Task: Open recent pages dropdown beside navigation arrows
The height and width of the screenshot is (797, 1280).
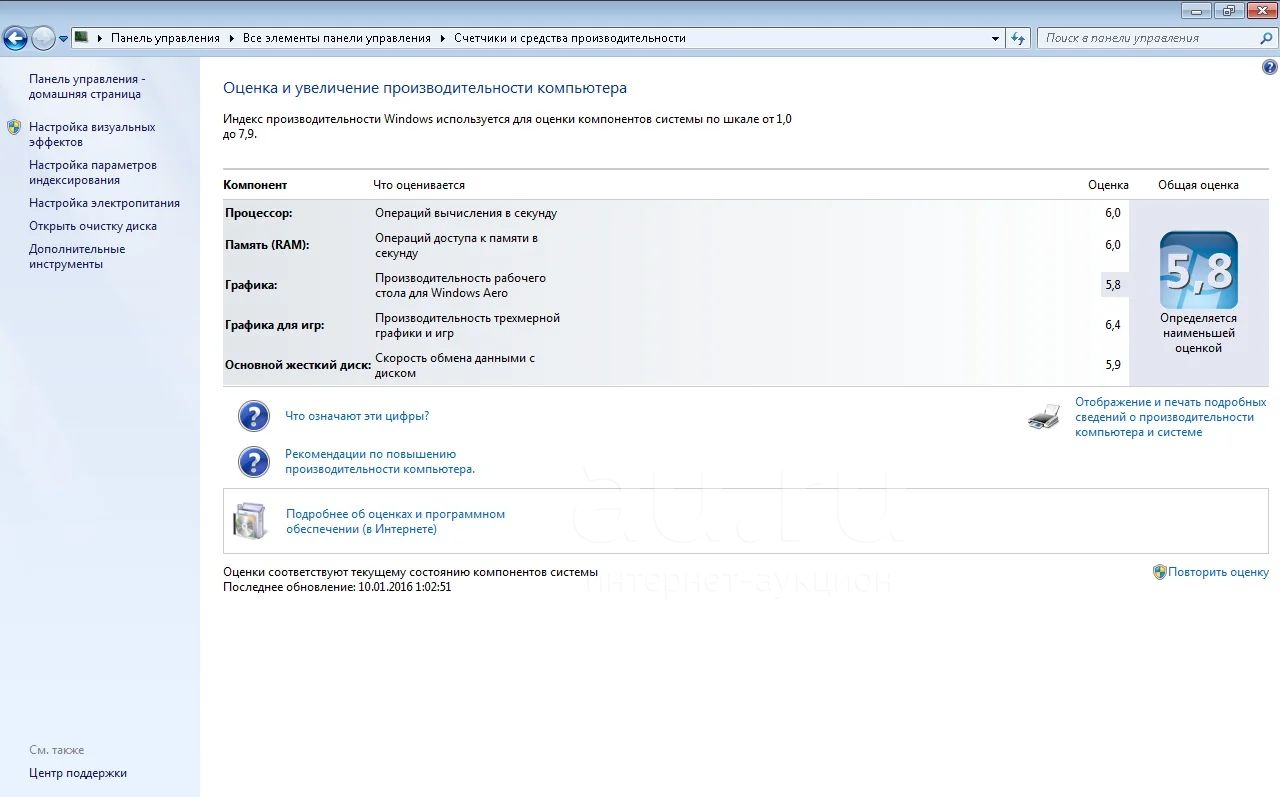Action: (x=63, y=39)
